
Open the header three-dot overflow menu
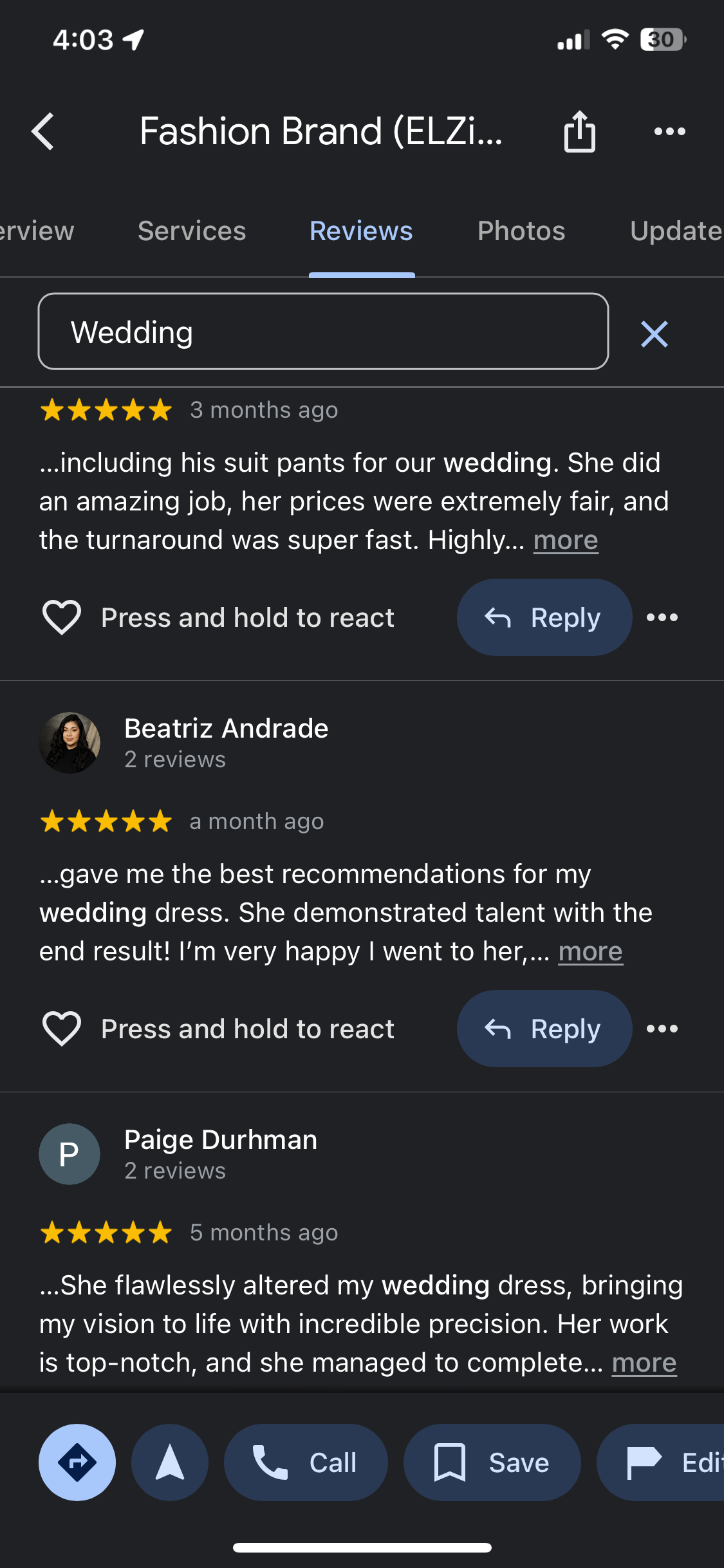tap(669, 132)
